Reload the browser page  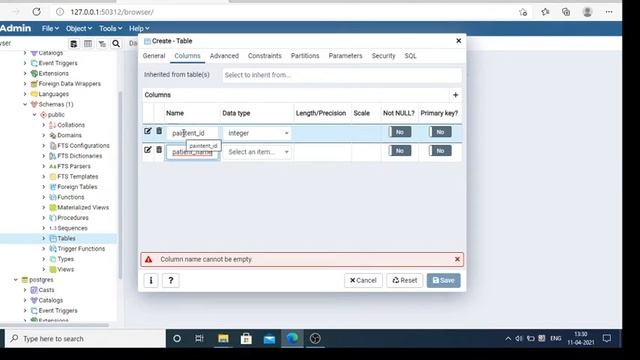tap(36, 12)
